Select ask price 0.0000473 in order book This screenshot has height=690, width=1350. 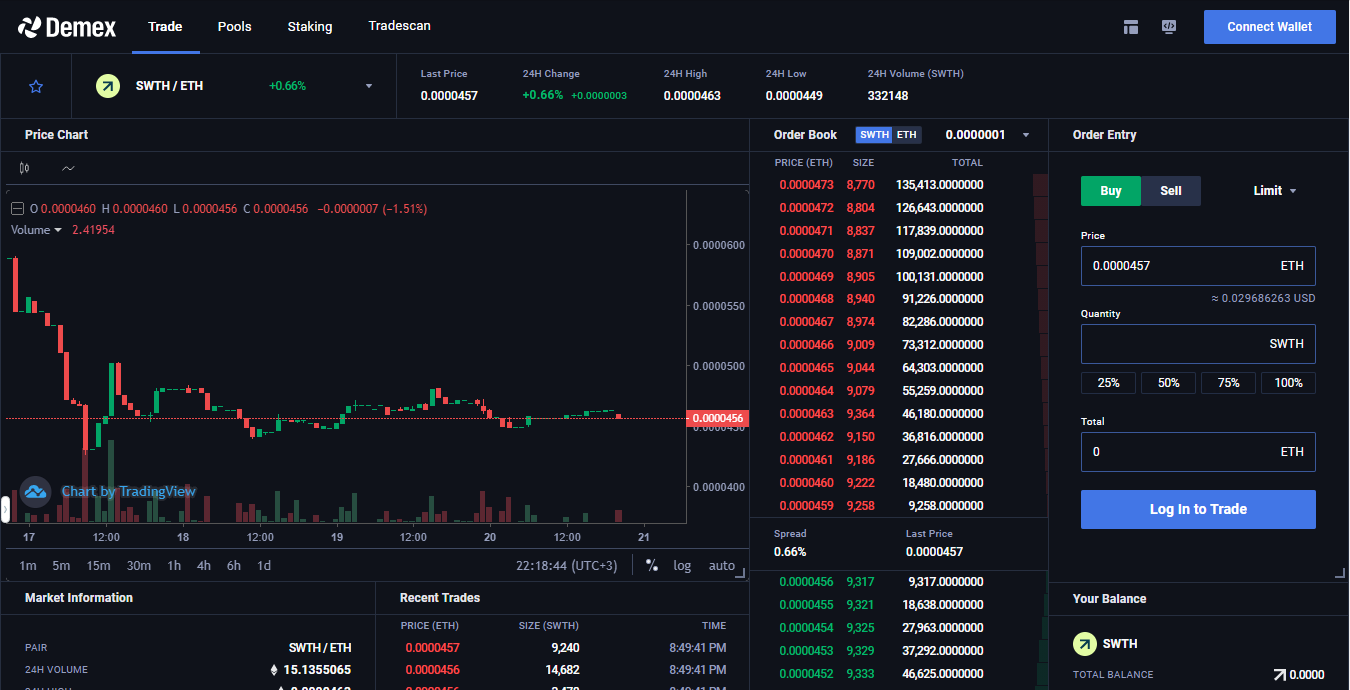806,185
